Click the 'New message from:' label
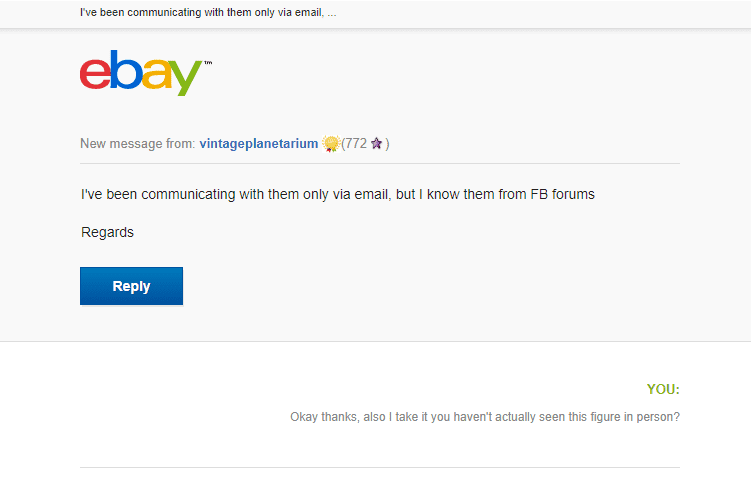 (x=137, y=144)
